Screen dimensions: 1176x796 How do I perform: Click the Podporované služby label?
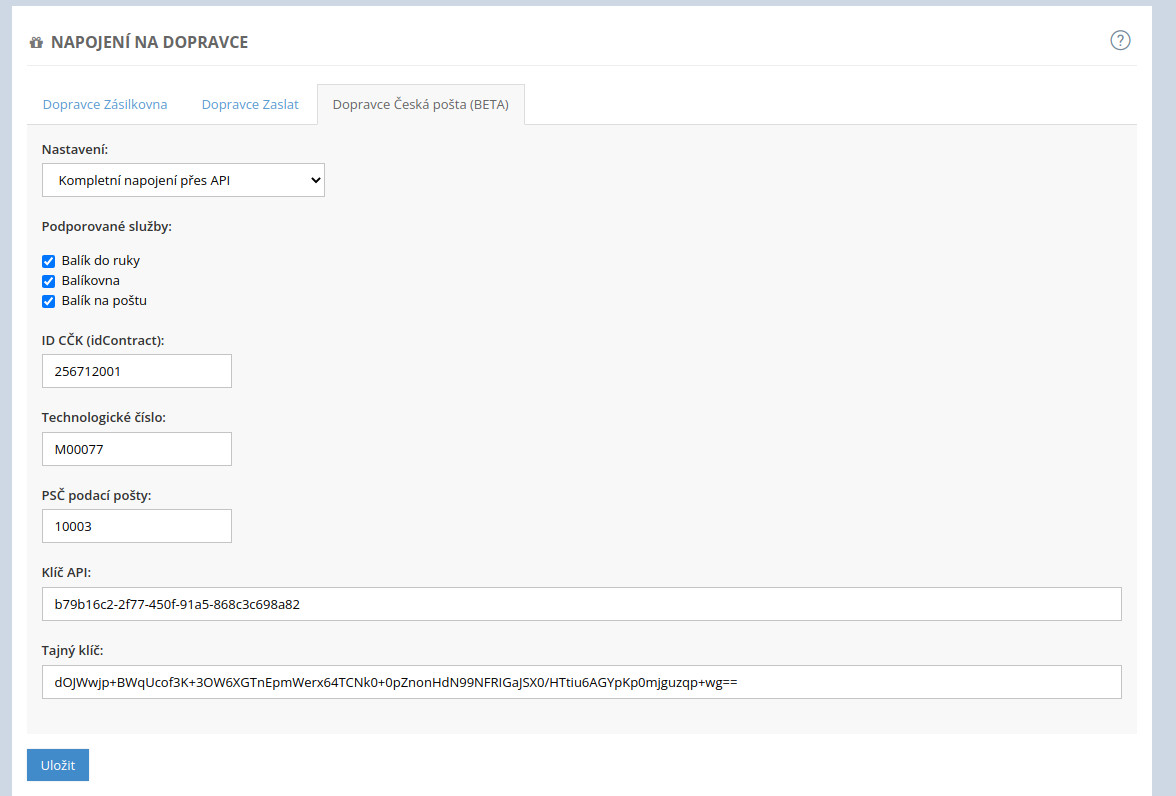(106, 227)
